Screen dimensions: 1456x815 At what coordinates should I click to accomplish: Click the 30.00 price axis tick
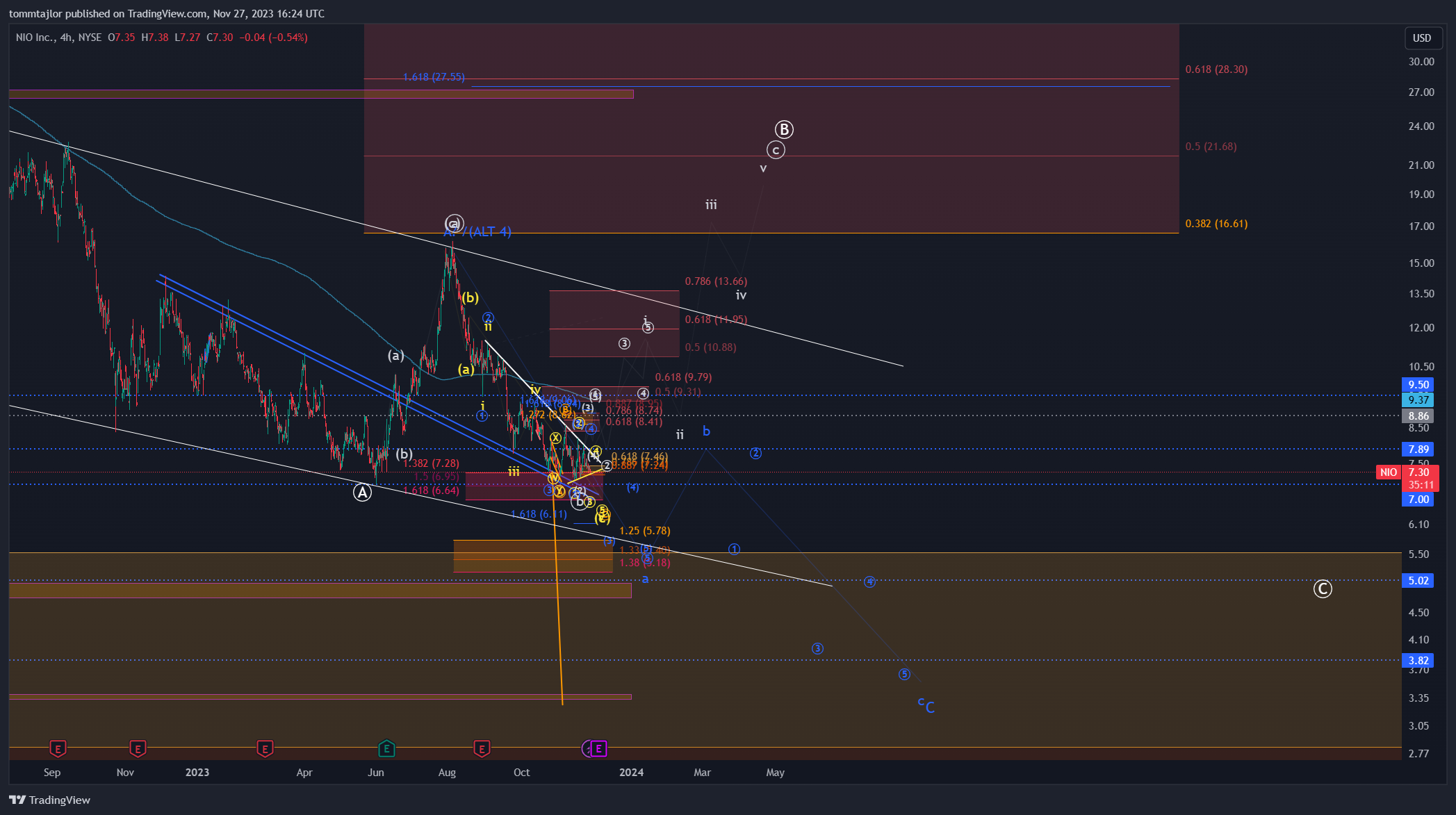1421,61
